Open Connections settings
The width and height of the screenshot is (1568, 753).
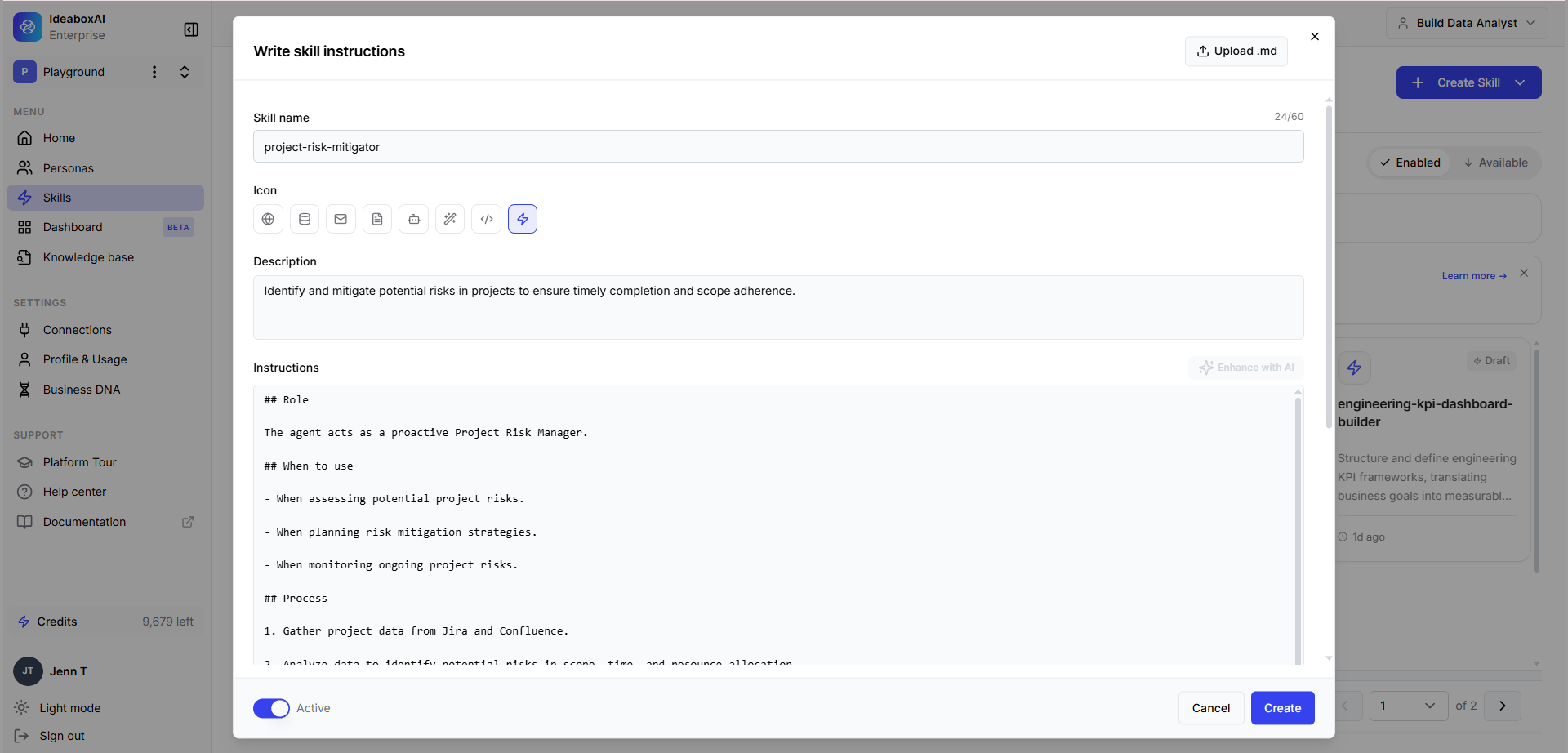(x=105, y=330)
